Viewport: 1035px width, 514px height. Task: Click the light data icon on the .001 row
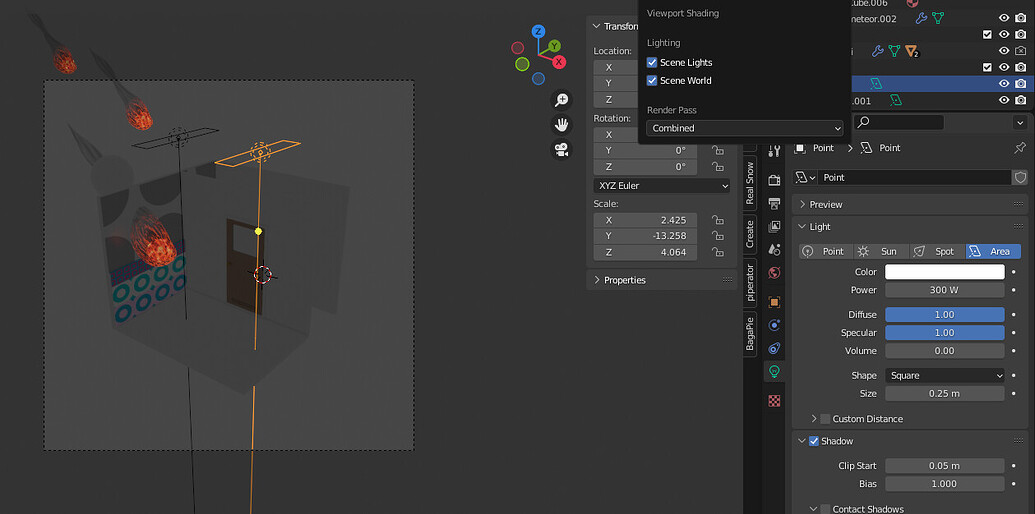point(896,100)
